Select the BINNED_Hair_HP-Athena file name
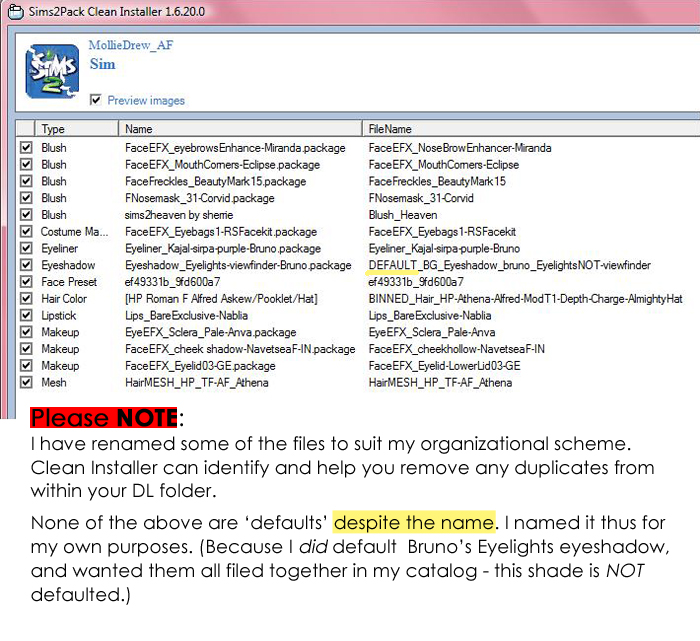Image resolution: width=700 pixels, height=641 pixels. [525, 299]
